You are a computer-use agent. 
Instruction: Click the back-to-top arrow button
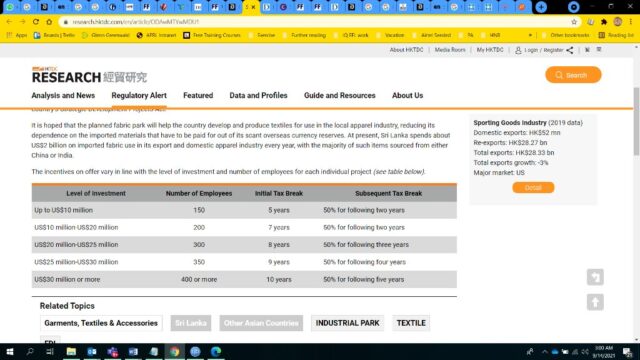pos(595,302)
